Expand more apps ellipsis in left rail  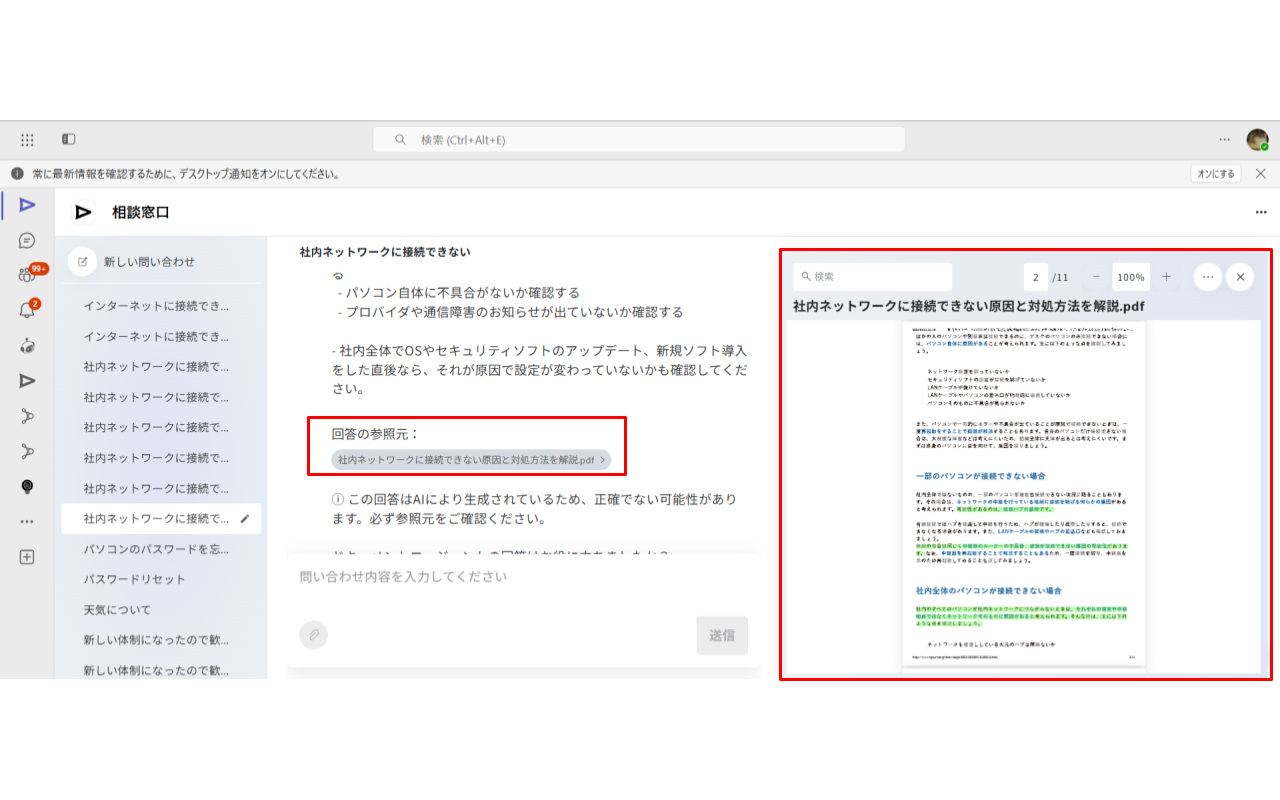point(27,521)
